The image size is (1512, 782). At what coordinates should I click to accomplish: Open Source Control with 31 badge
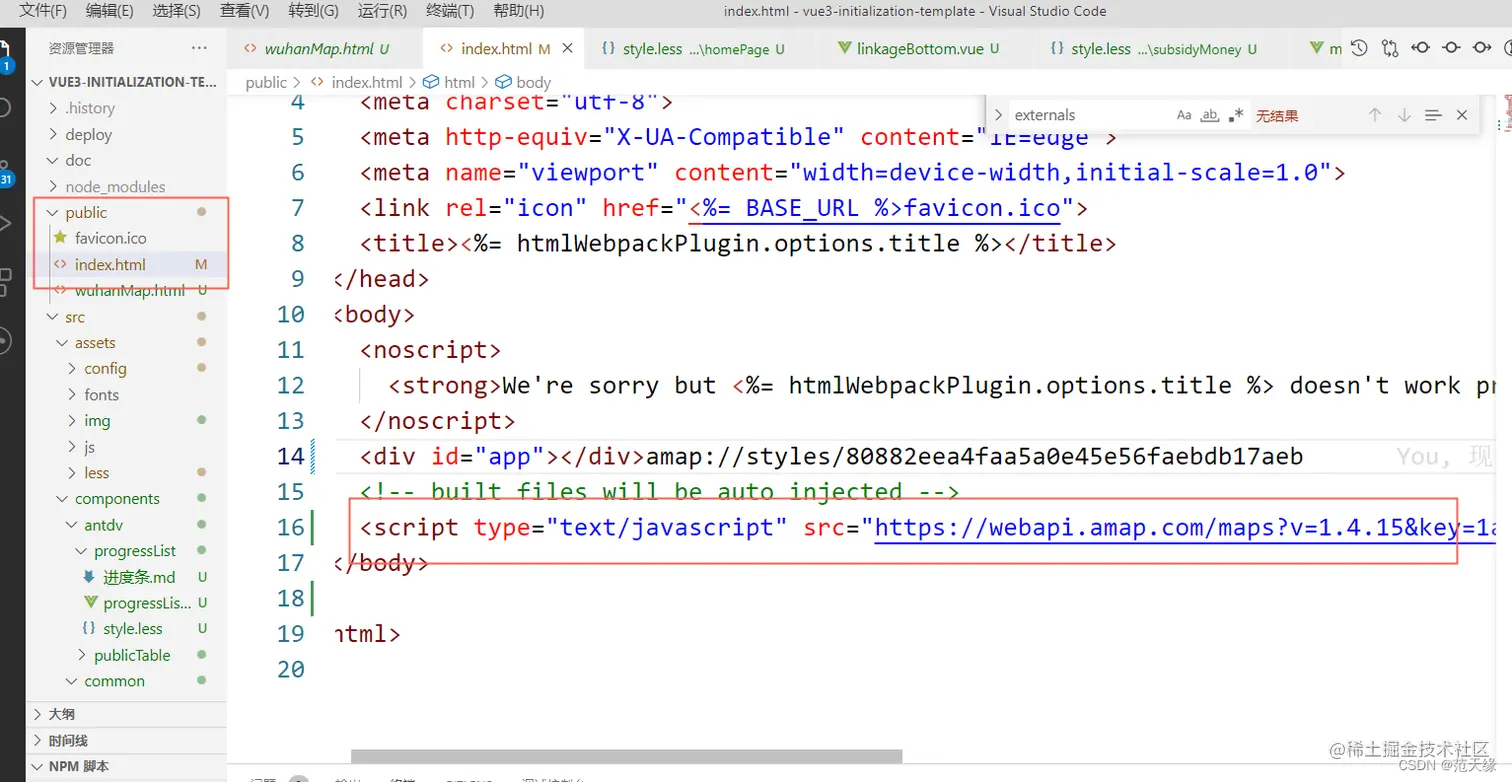coord(5,171)
